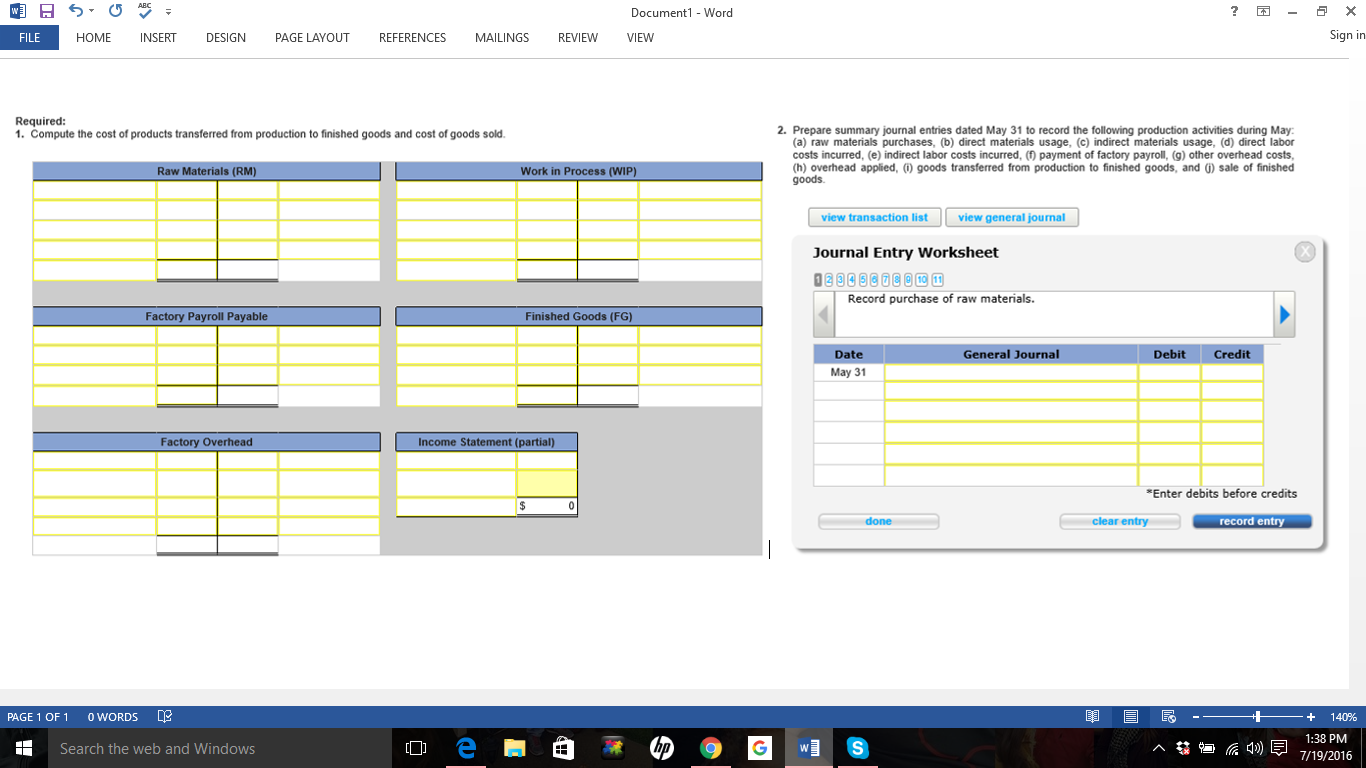The image size is (1366, 768).
Task: Open the Undo history dropdown arrow
Action: 91,13
